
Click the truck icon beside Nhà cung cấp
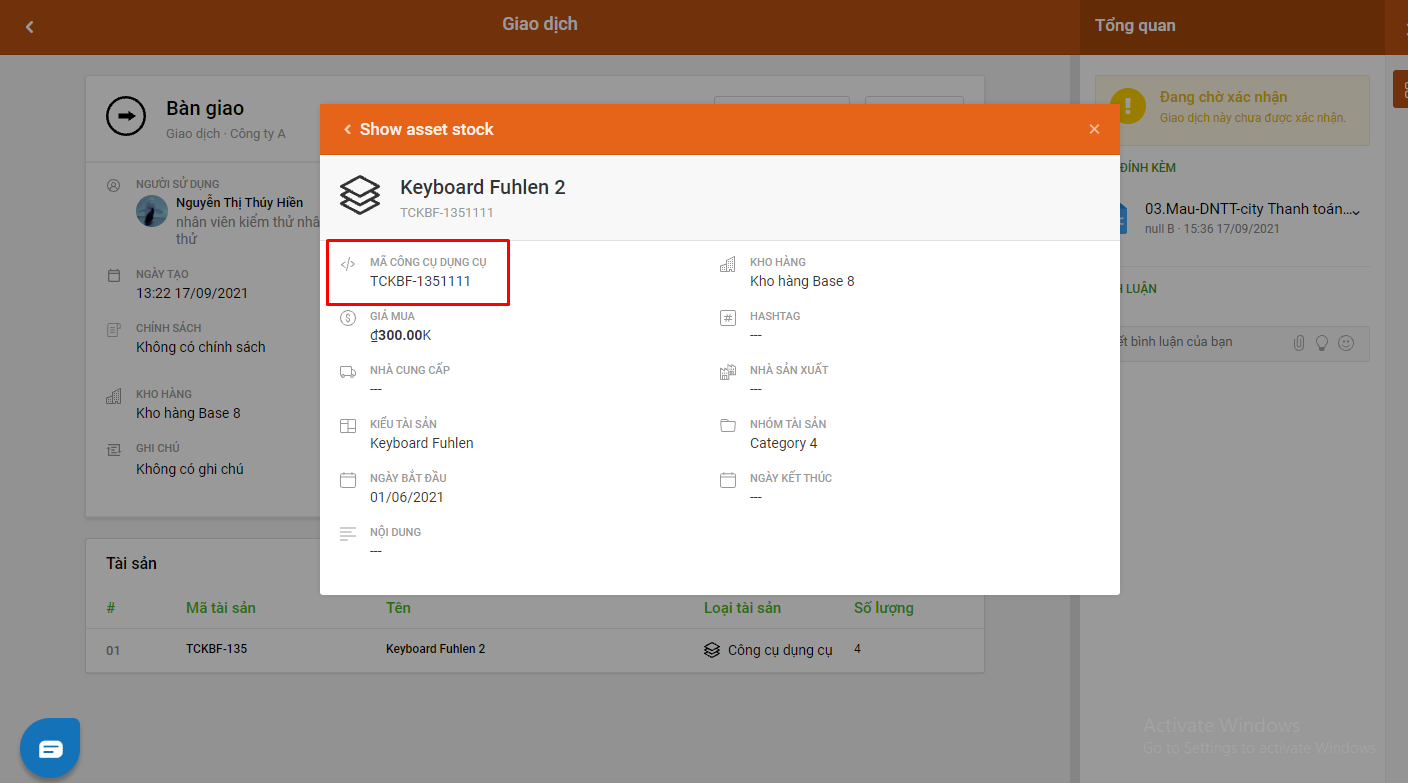pyautogui.click(x=348, y=372)
